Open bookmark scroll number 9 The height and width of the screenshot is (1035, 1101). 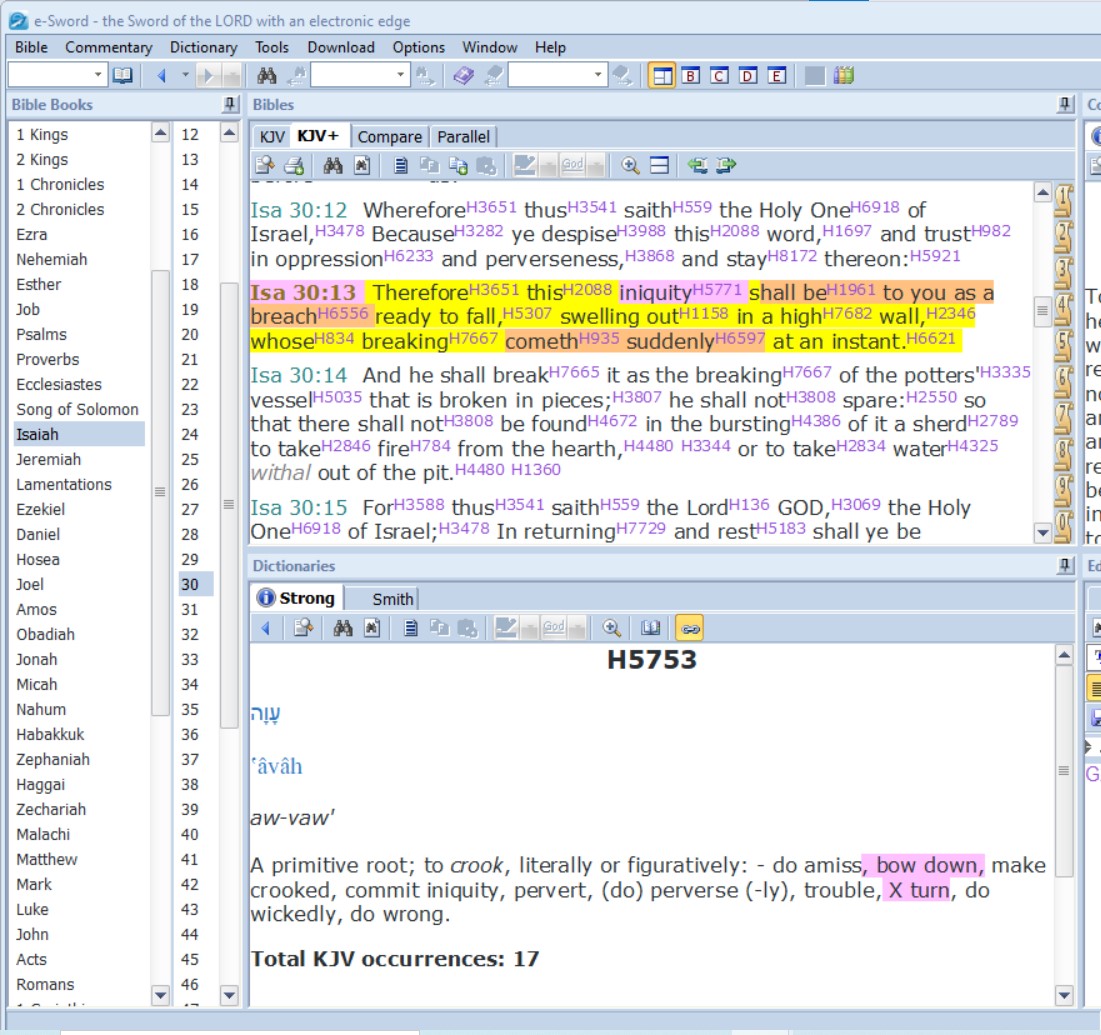pyautogui.click(x=1064, y=492)
